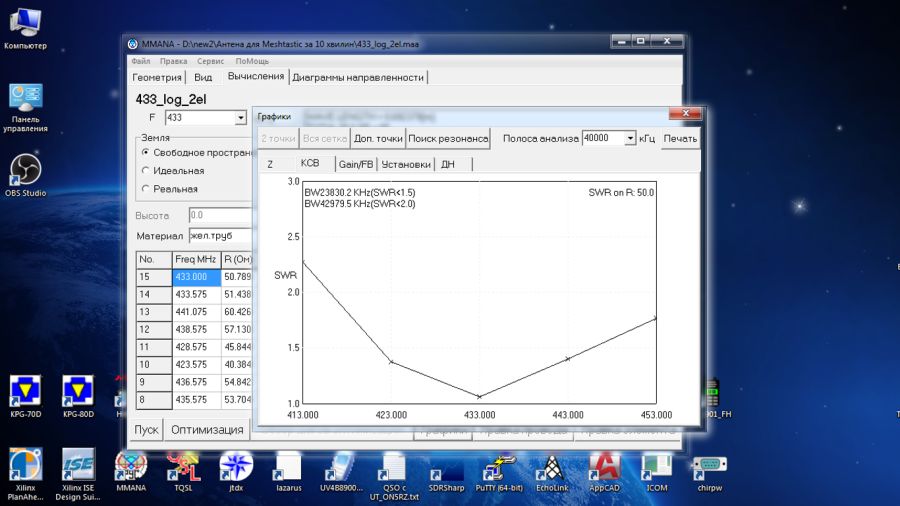
Task: Click the Пуск button
Action: click(146, 430)
